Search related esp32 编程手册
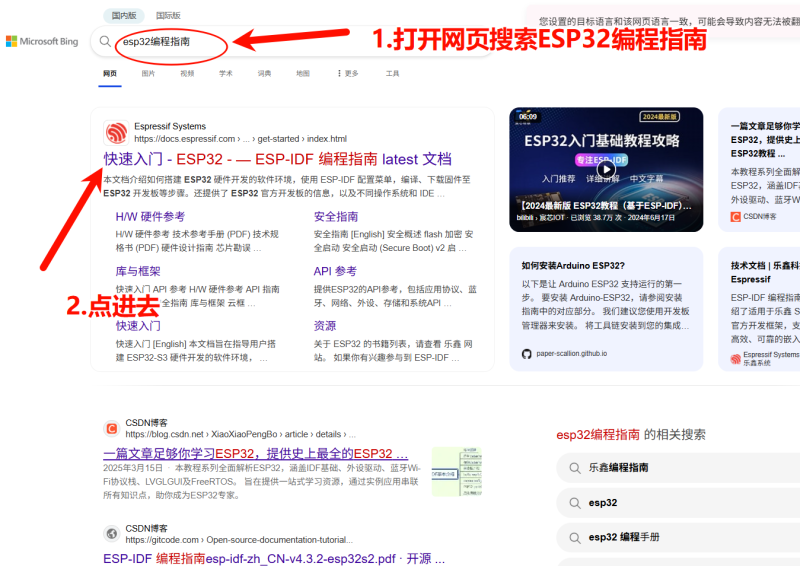The height and width of the screenshot is (566, 800). 678,538
